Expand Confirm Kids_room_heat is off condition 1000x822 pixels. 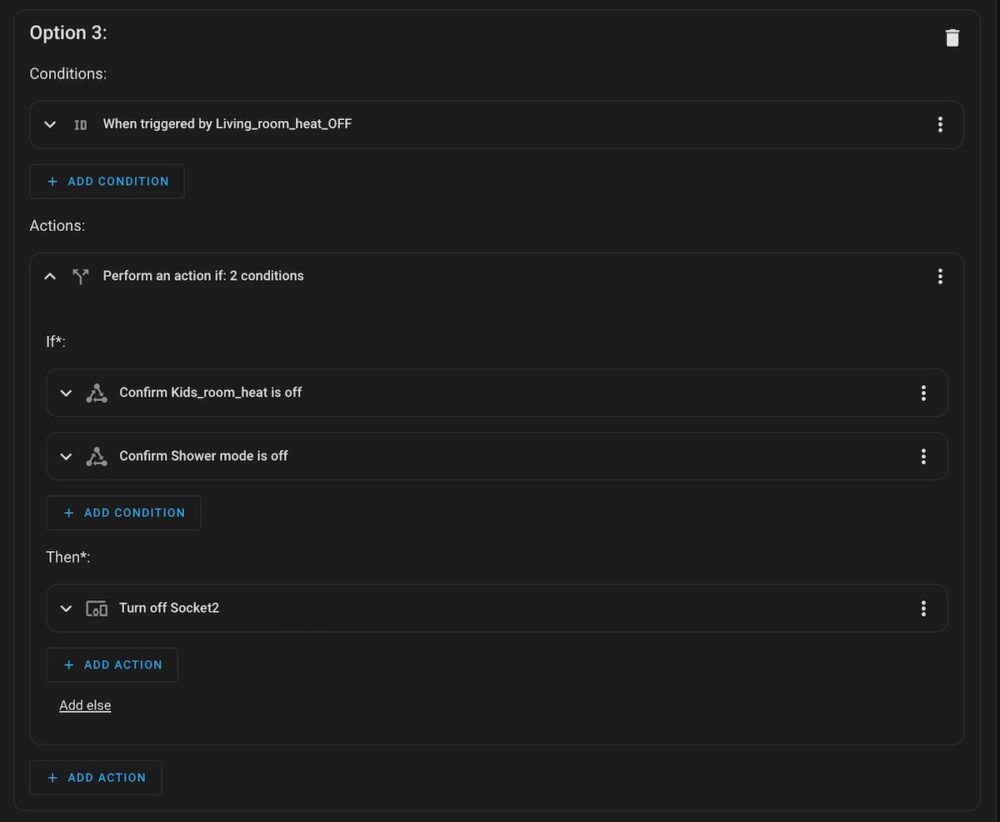point(66,393)
